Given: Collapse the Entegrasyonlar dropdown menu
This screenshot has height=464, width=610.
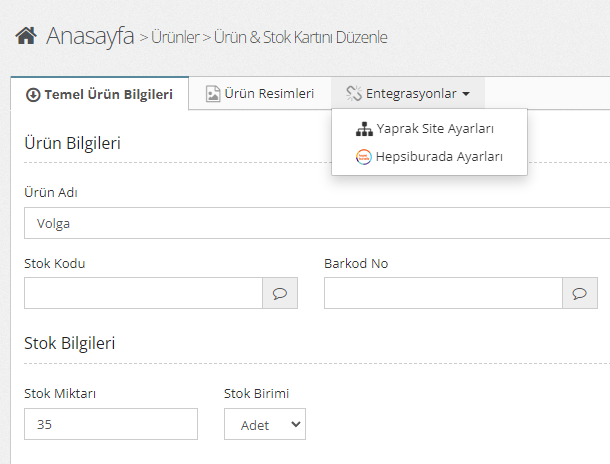Looking at the screenshot, I should point(408,93).
